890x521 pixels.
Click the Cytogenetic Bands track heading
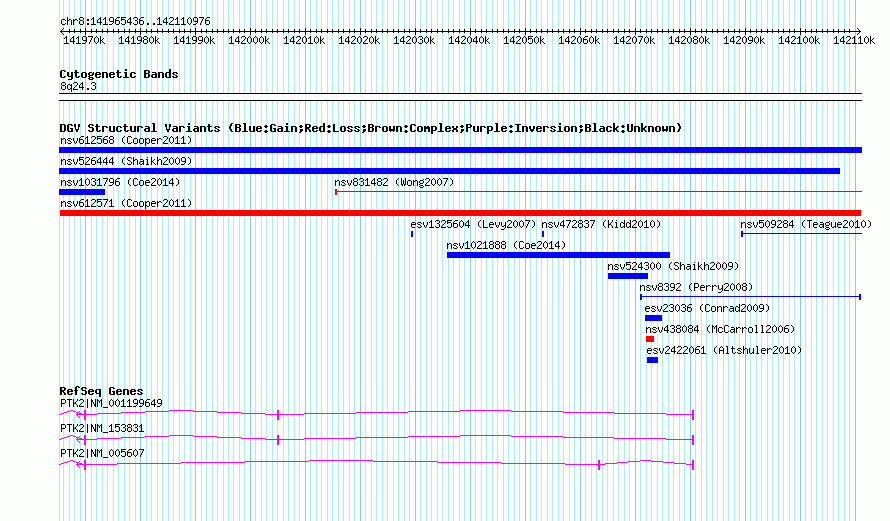(119, 74)
